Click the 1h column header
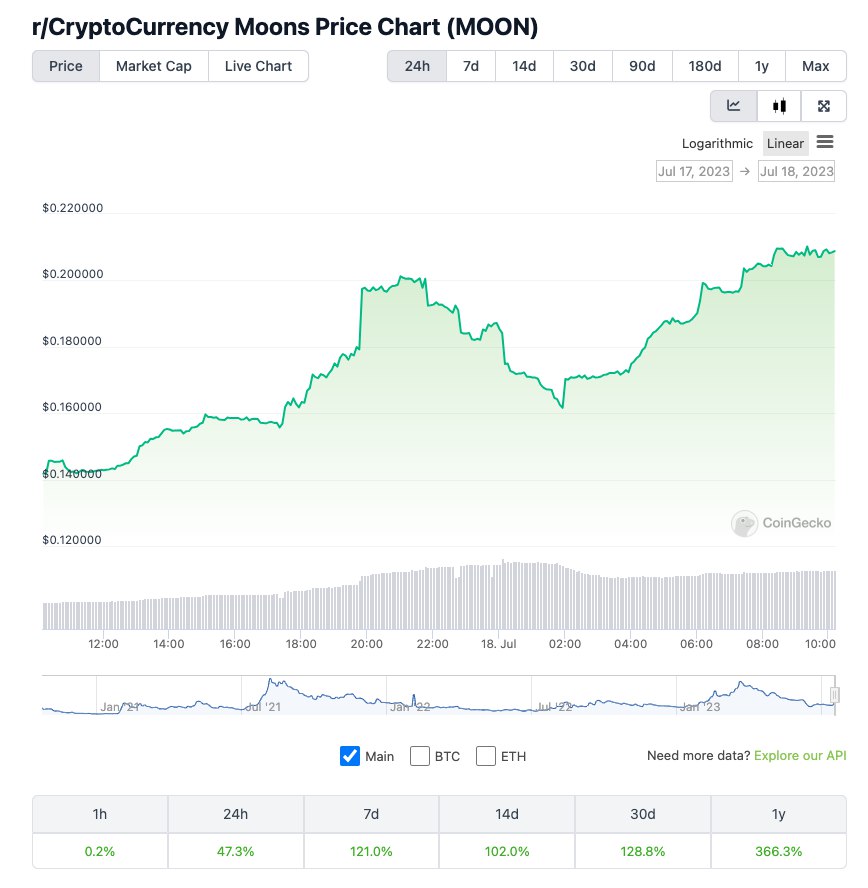Image resolution: width=868 pixels, height=888 pixels. pos(100,814)
